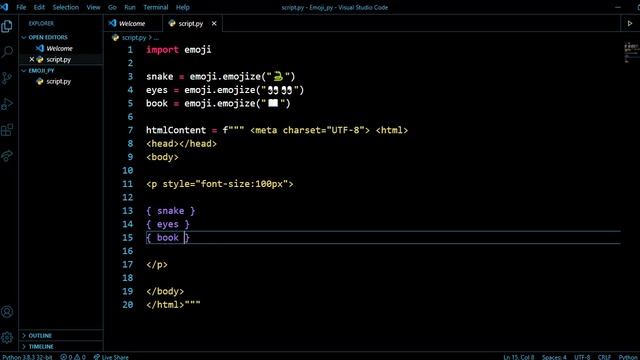
Task: Open the Help menu
Action: tap(183, 7)
